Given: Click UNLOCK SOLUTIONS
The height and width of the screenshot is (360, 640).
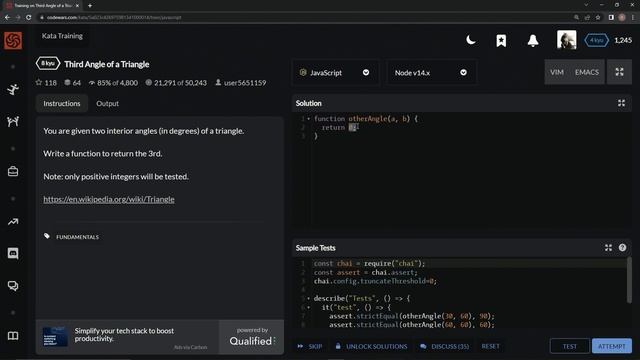Looking at the screenshot, I should (371, 346).
